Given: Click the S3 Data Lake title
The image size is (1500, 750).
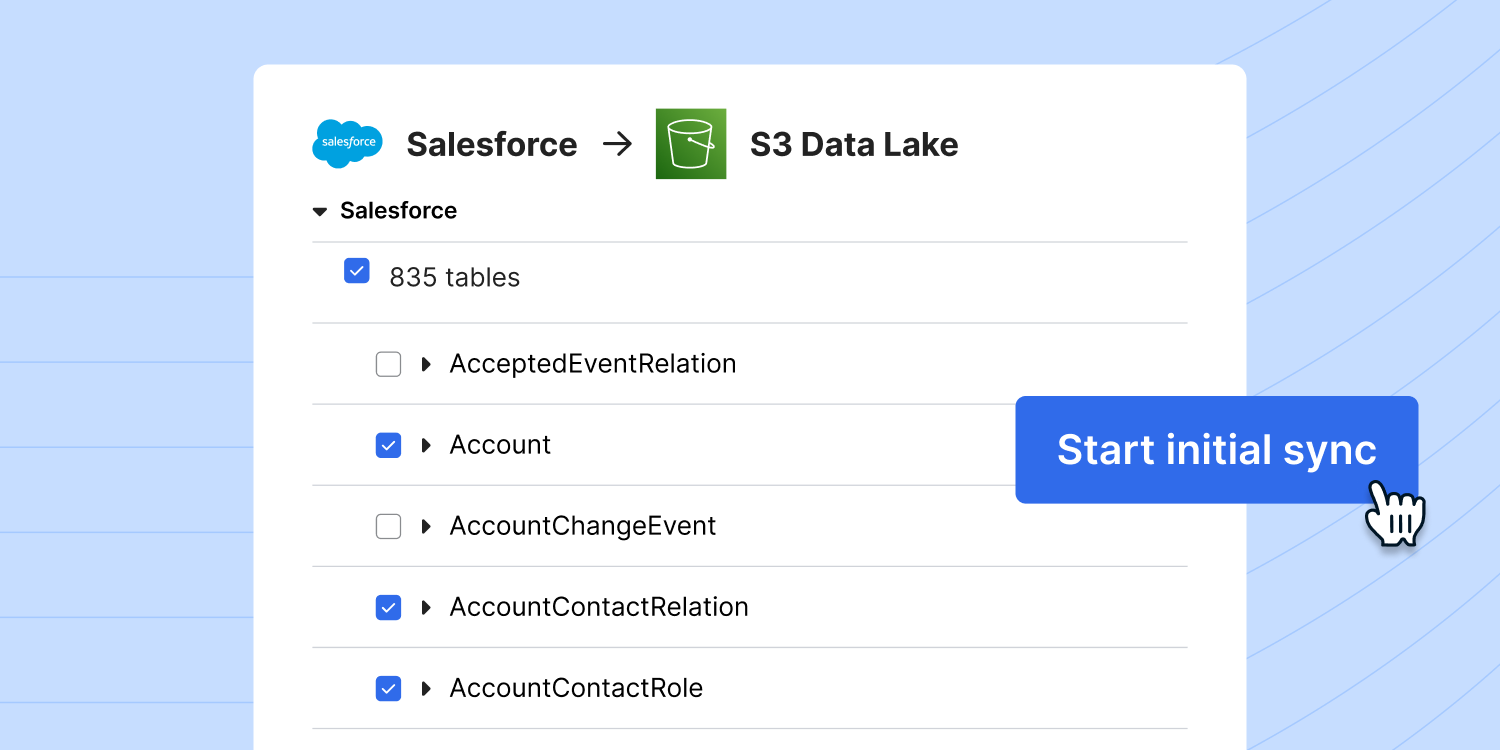Looking at the screenshot, I should pyautogui.click(x=854, y=144).
